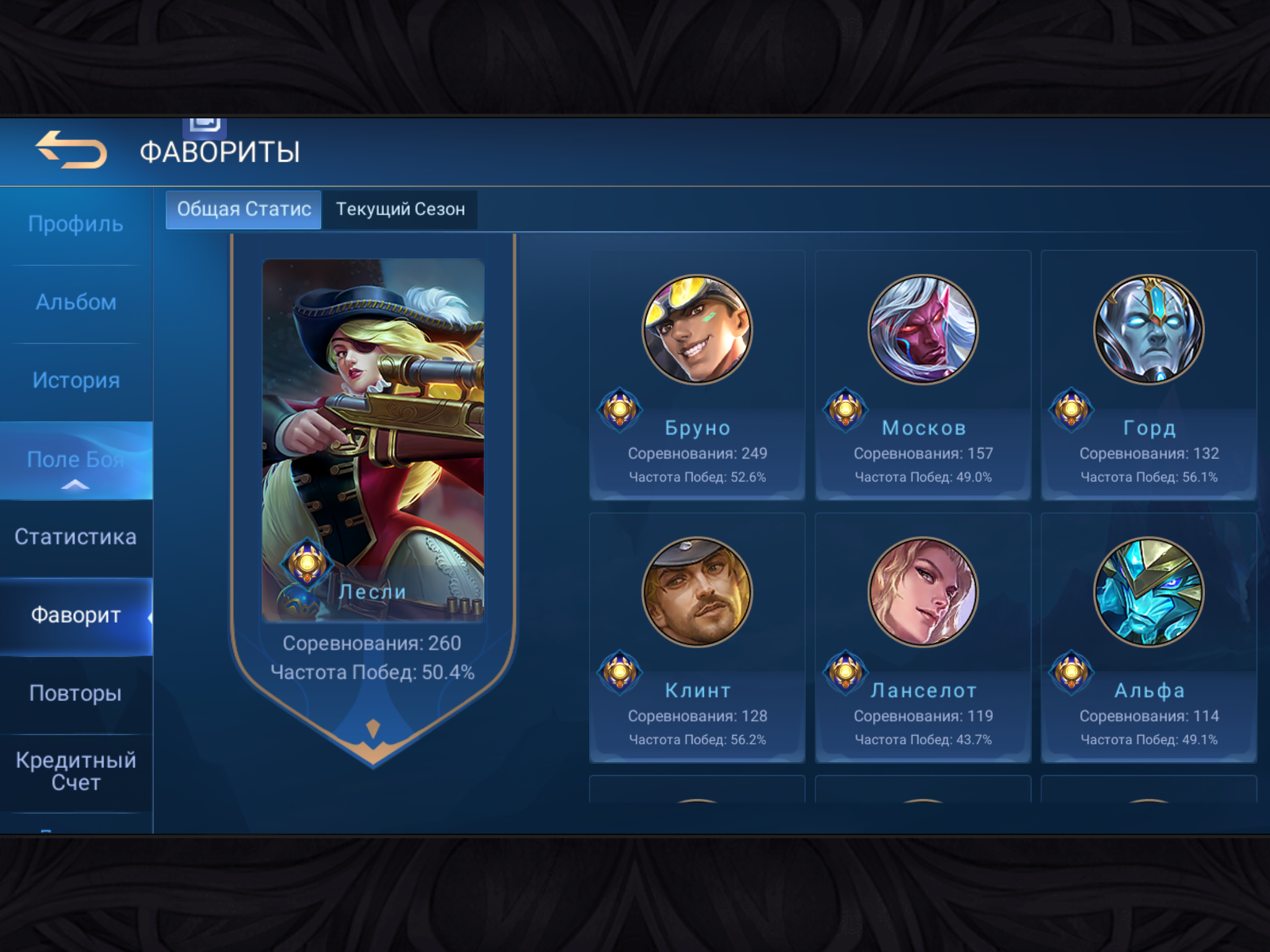Select Lancelot hero portrait
The image size is (1270, 952).
(x=923, y=592)
